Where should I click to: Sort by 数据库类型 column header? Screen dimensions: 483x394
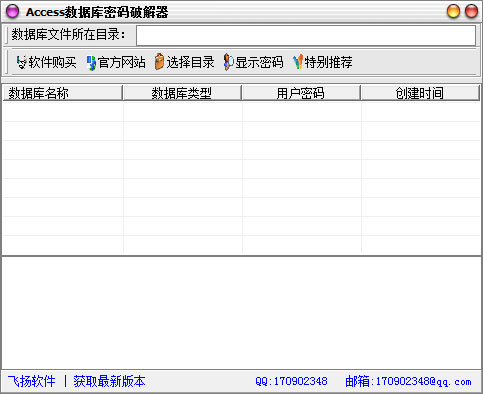click(x=182, y=93)
